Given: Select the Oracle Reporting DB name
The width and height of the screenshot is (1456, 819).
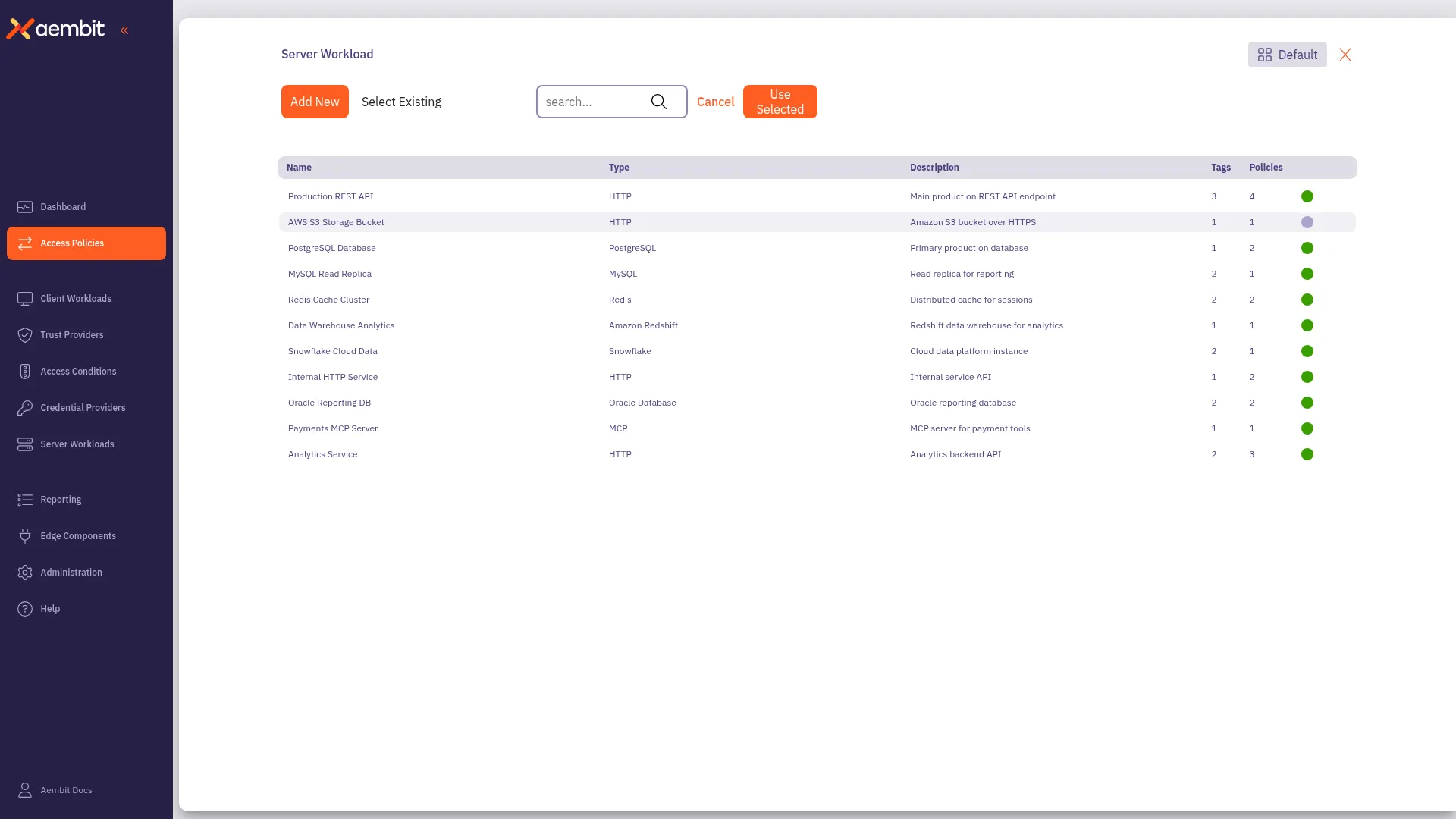Looking at the screenshot, I should pyautogui.click(x=329, y=403).
